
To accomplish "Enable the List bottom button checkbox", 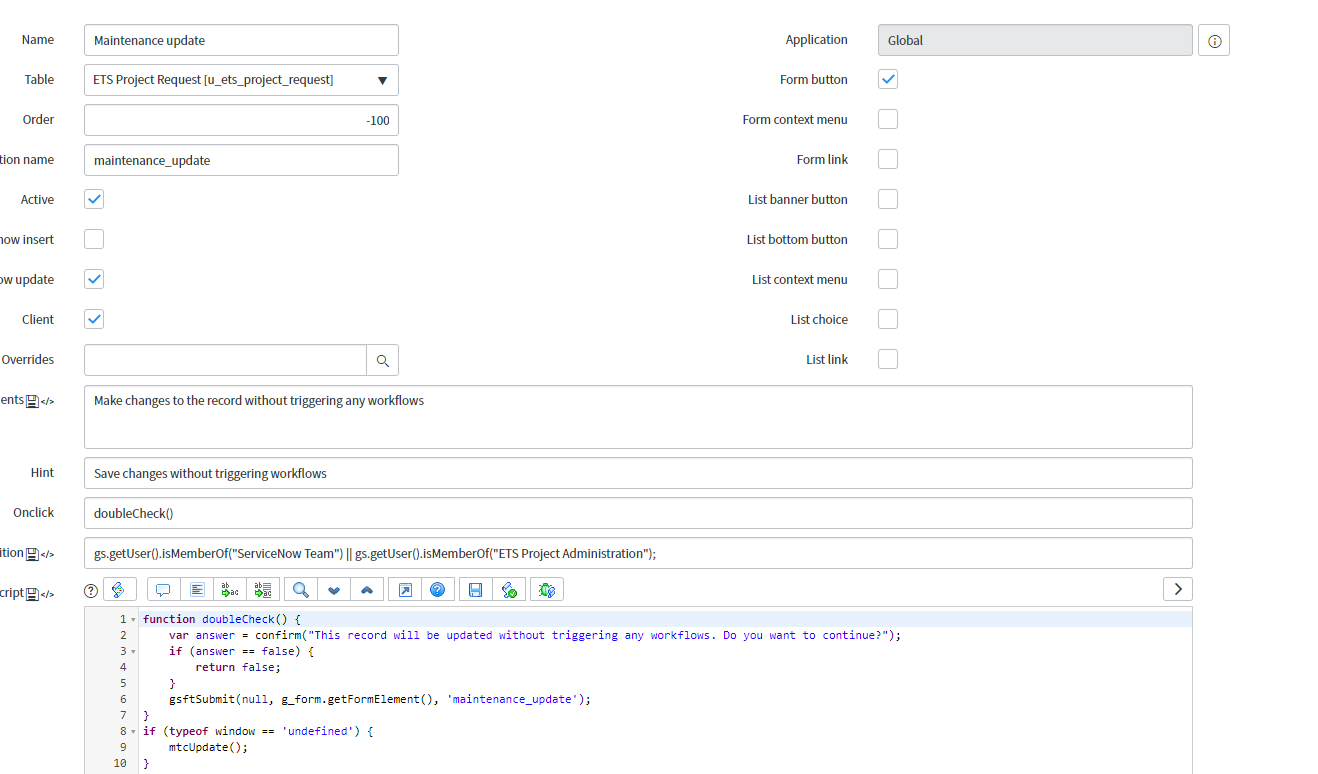I will (888, 239).
